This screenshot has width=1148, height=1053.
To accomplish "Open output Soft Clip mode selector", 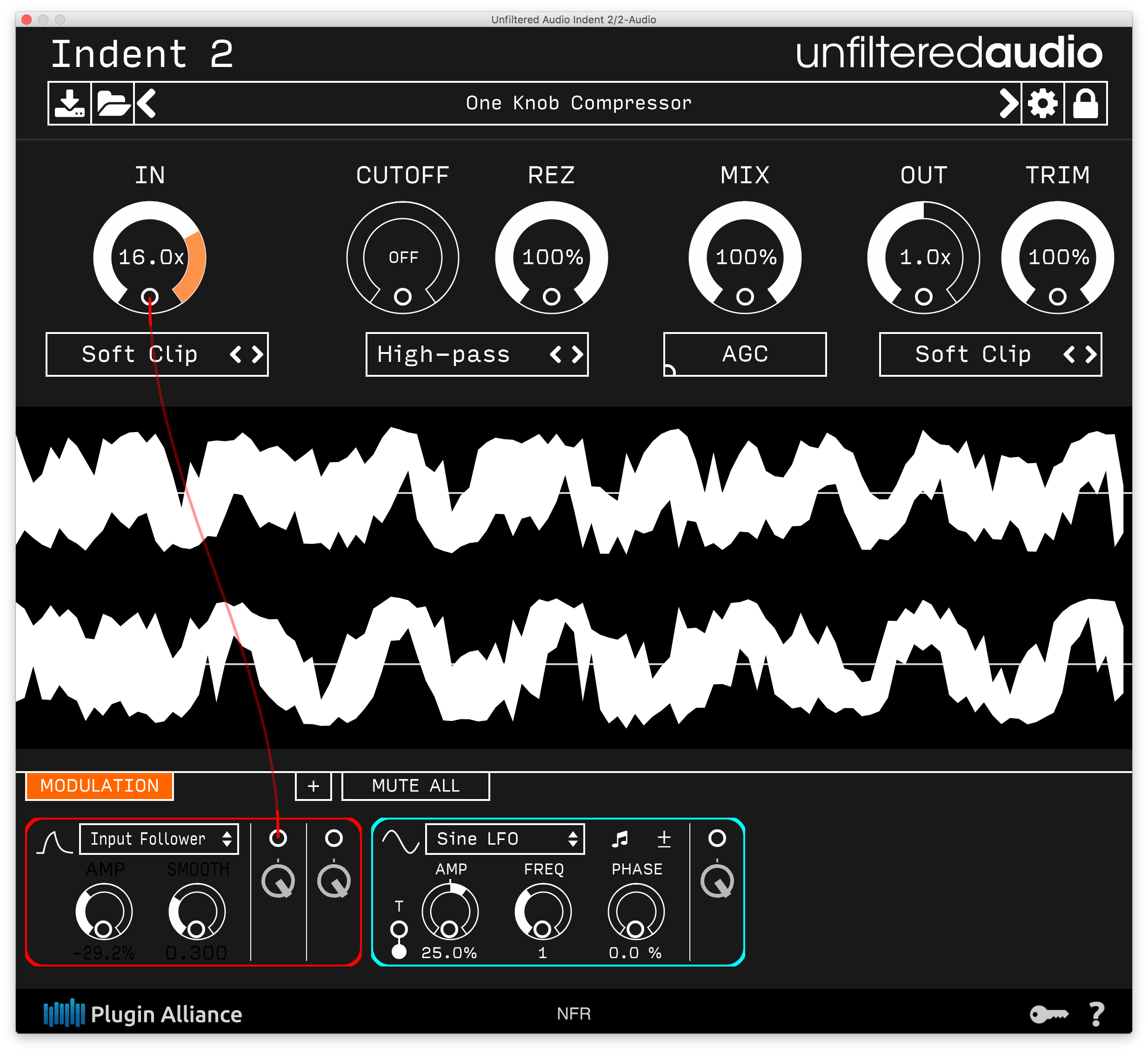I will [x=990, y=354].
